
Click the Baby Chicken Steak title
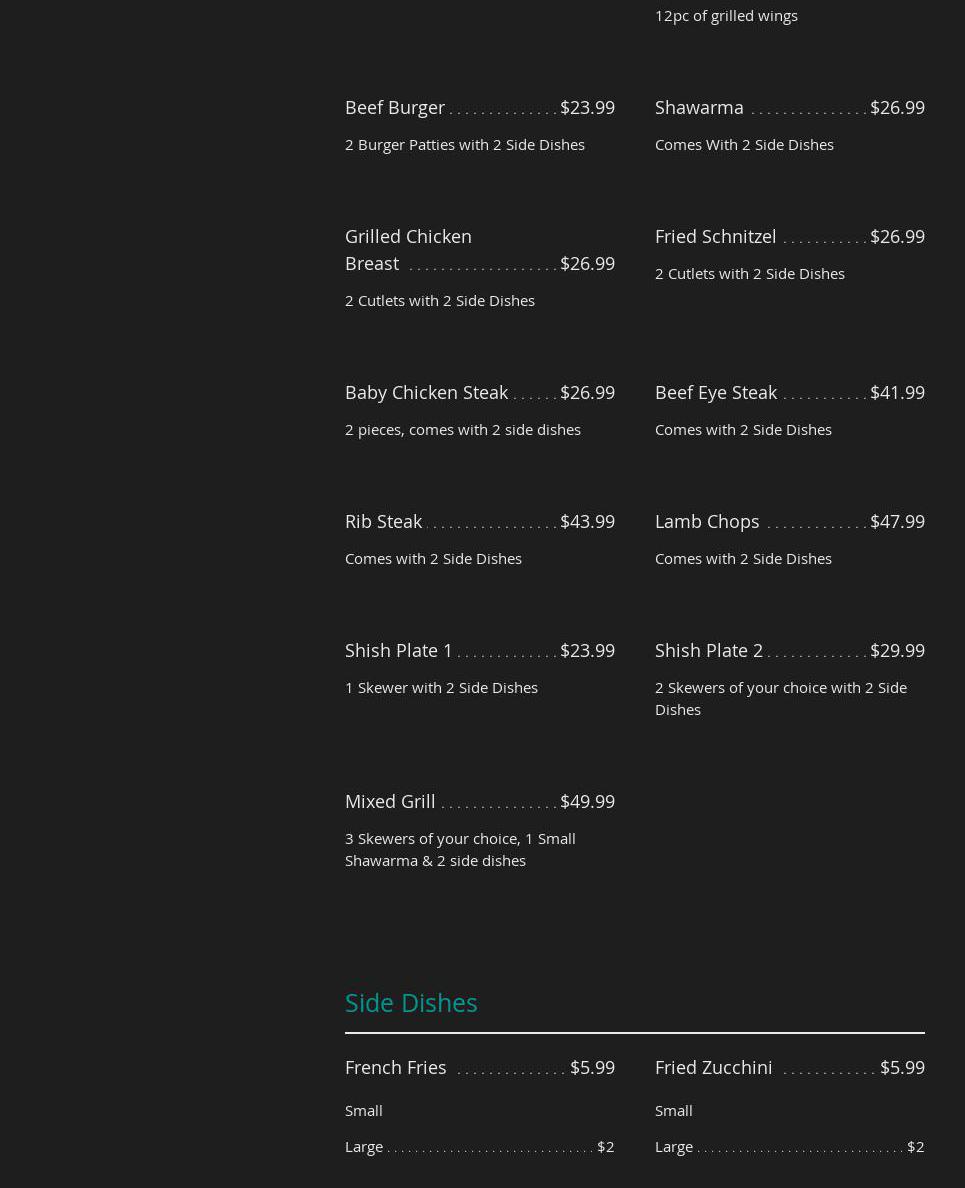coord(426,392)
